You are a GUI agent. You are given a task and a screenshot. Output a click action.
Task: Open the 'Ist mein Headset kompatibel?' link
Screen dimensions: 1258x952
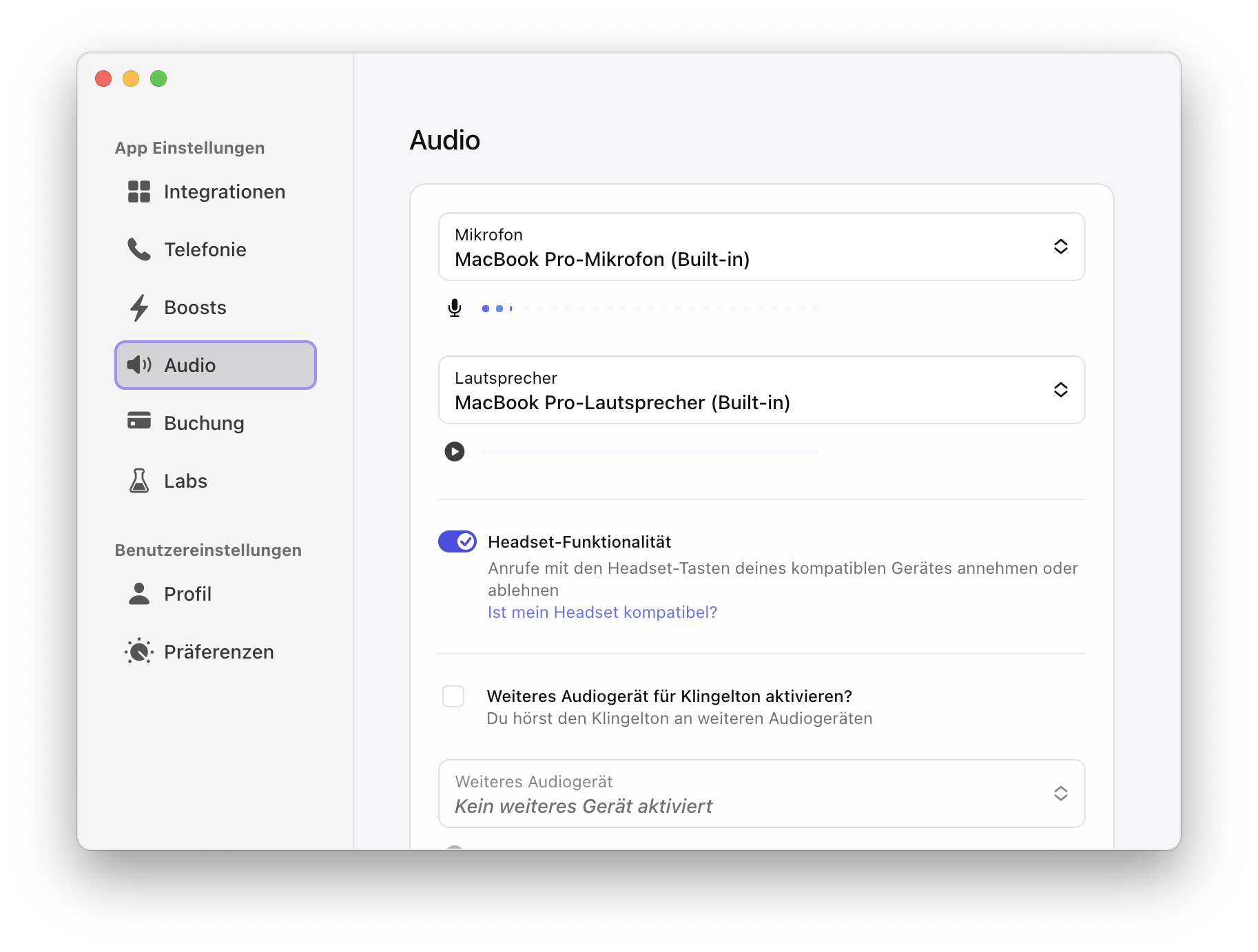tap(603, 612)
